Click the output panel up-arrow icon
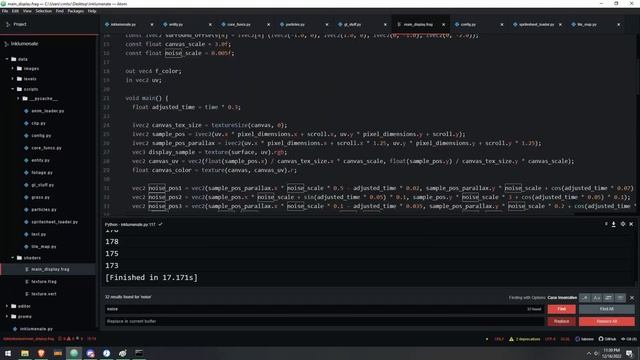Image resolution: width=640 pixels, height=360 pixels. click(x=606, y=224)
